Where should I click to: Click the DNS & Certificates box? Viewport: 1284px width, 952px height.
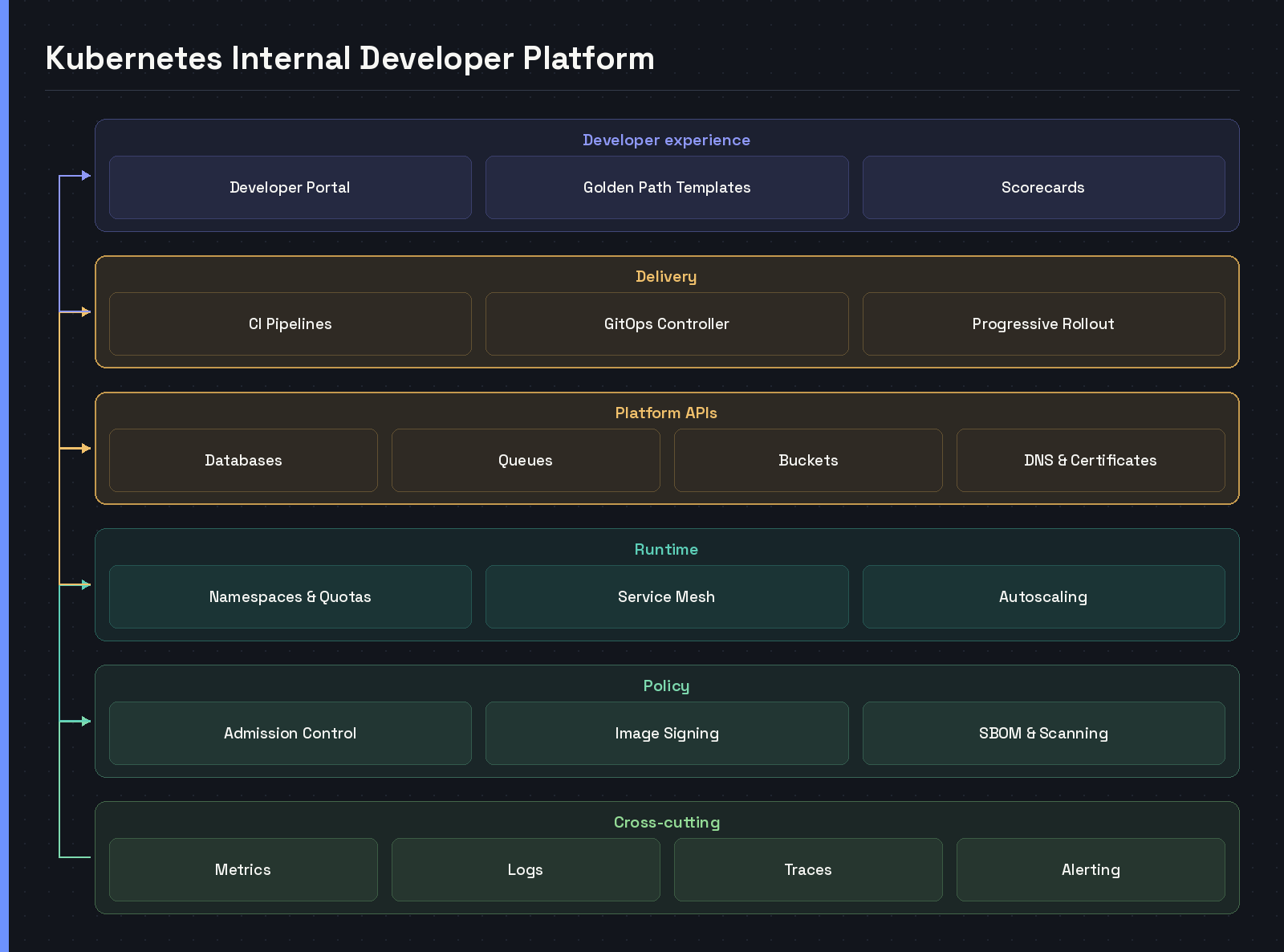coord(1091,460)
